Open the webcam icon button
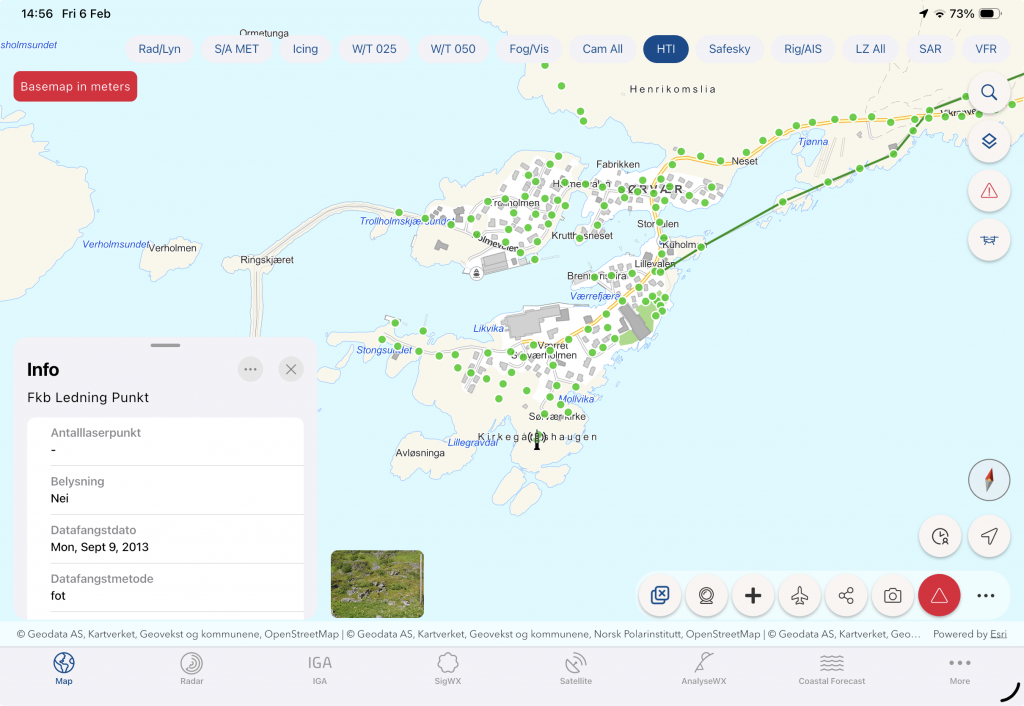The width and height of the screenshot is (1024, 706). click(x=706, y=596)
